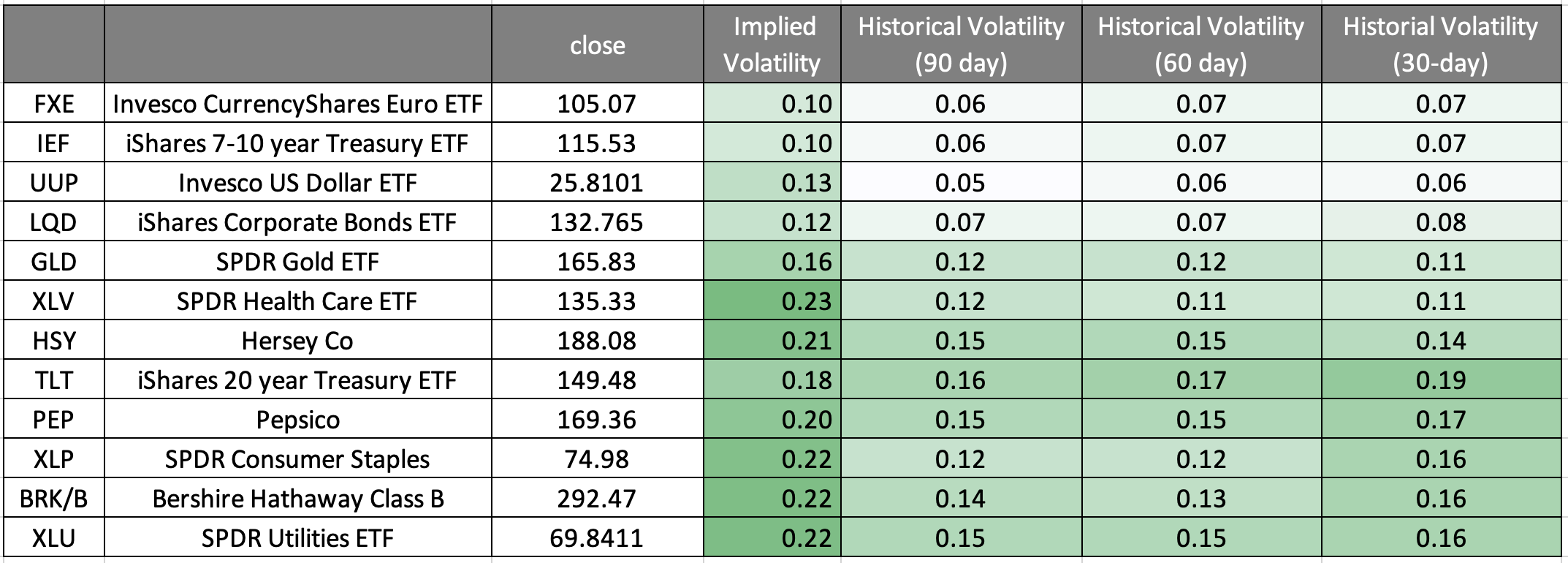
Task: Click the XLU close price 69.8411
Action: [x=597, y=538]
